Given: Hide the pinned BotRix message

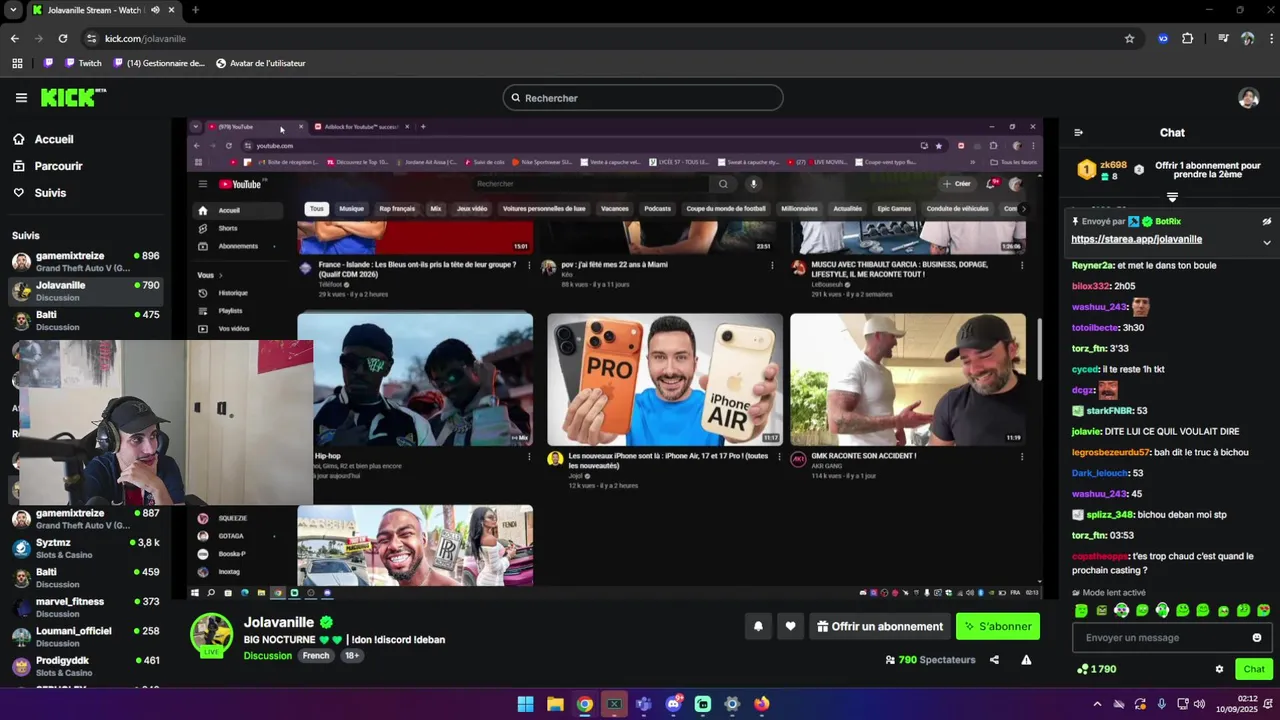Looking at the screenshot, I should tap(1266, 221).
